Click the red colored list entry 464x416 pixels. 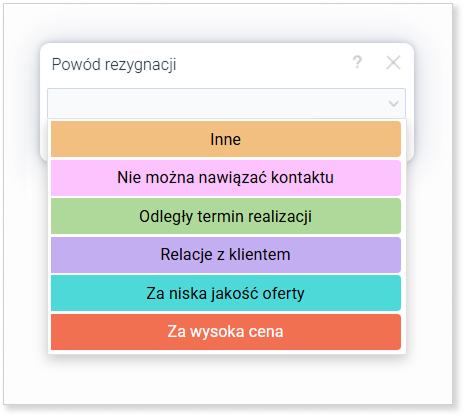226,332
